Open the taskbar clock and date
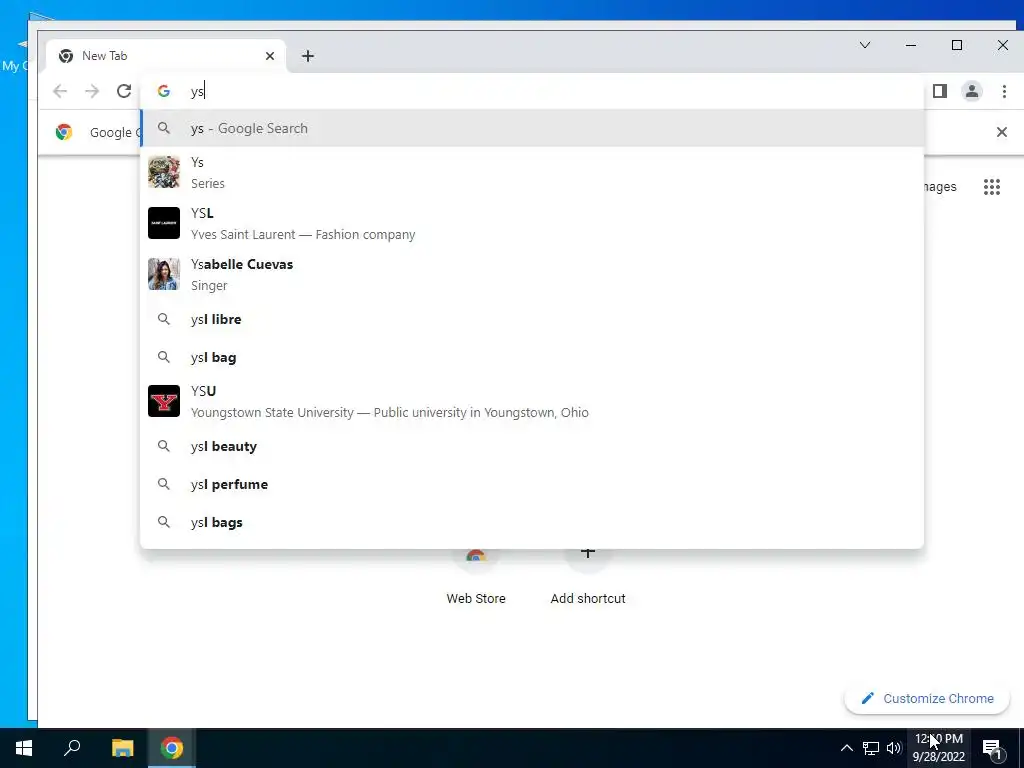 click(x=938, y=748)
